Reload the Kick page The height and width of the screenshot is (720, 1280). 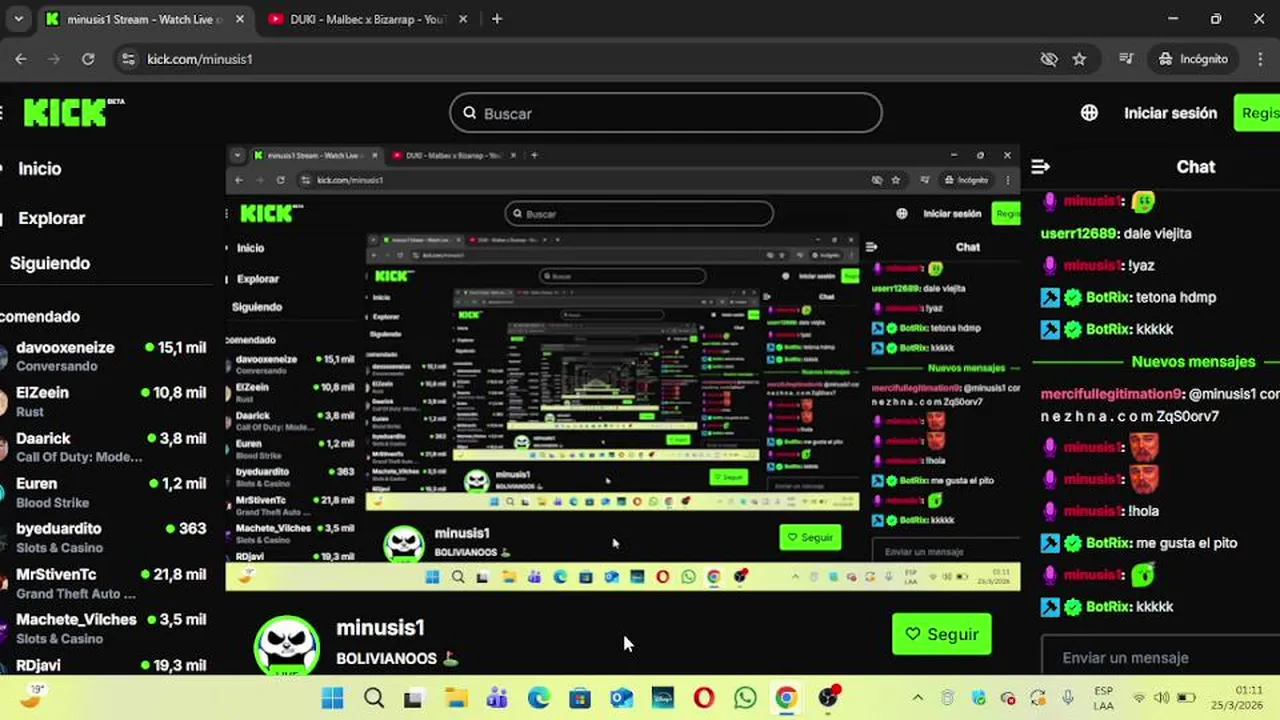pos(88,59)
